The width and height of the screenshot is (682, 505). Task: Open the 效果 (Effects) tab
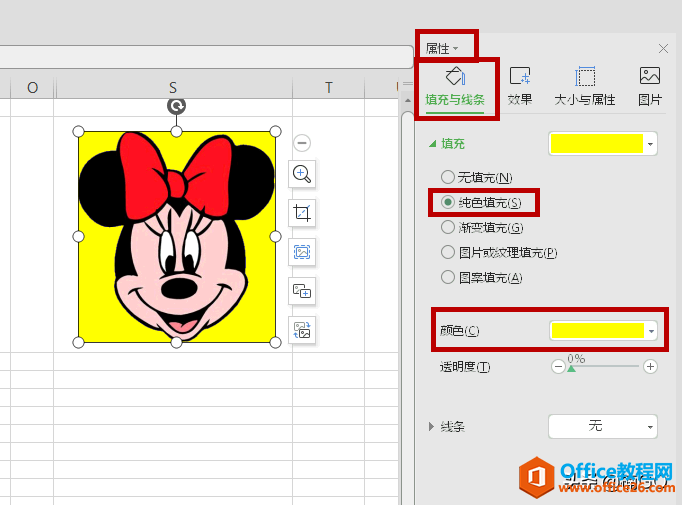(x=520, y=86)
